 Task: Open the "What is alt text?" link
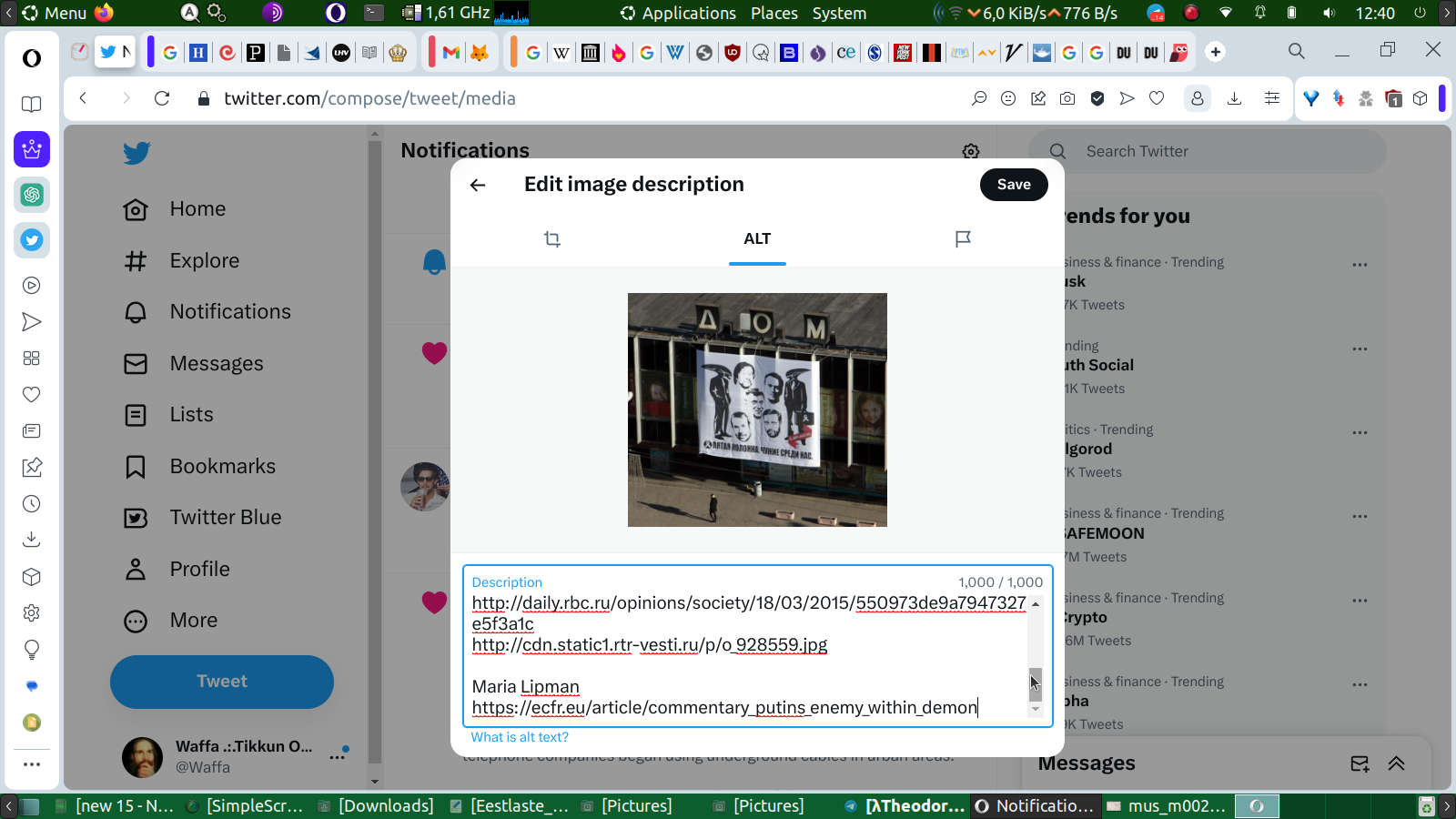520,737
